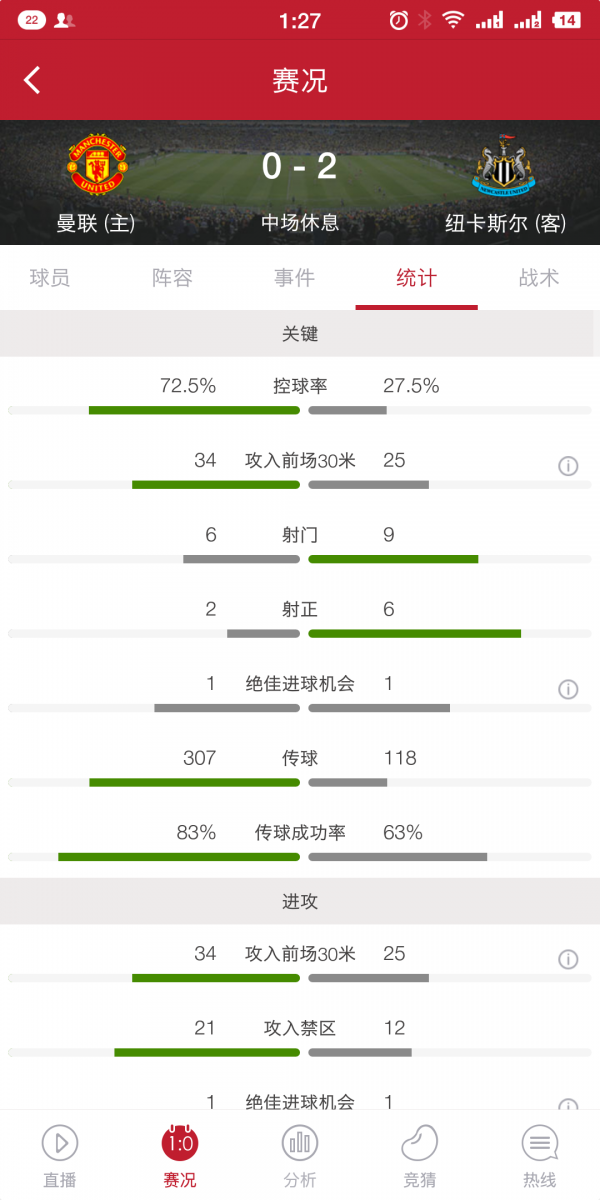Tap the Newcastle United club crest
The height and width of the screenshot is (1200, 600).
pos(503,166)
